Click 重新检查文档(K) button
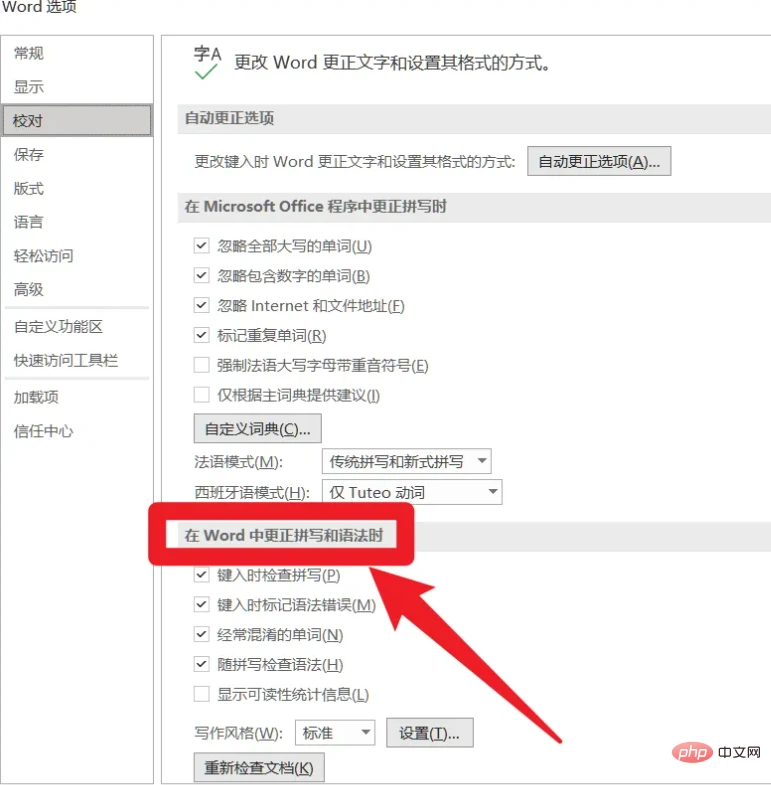Viewport: 771px width, 785px height. (x=259, y=767)
